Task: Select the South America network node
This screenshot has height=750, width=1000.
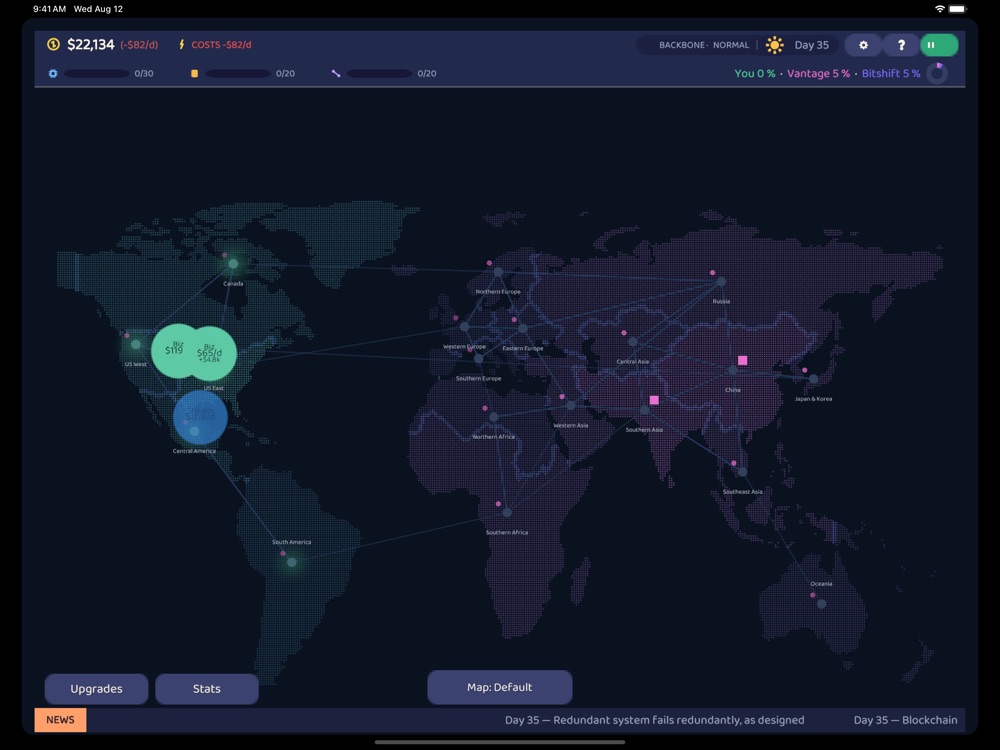Action: 291,562
